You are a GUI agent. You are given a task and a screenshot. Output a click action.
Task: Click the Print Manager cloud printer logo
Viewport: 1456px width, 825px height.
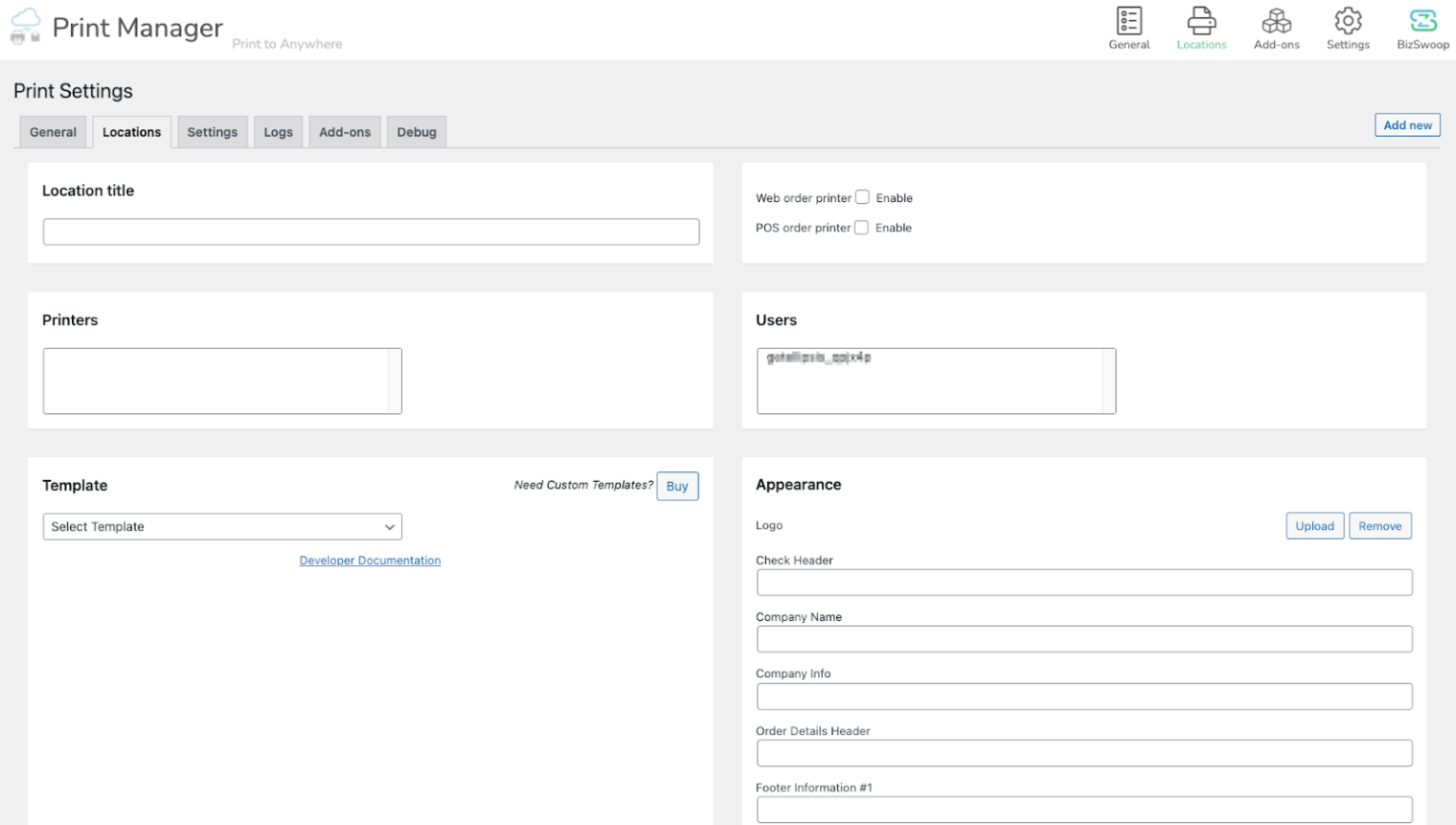click(26, 27)
